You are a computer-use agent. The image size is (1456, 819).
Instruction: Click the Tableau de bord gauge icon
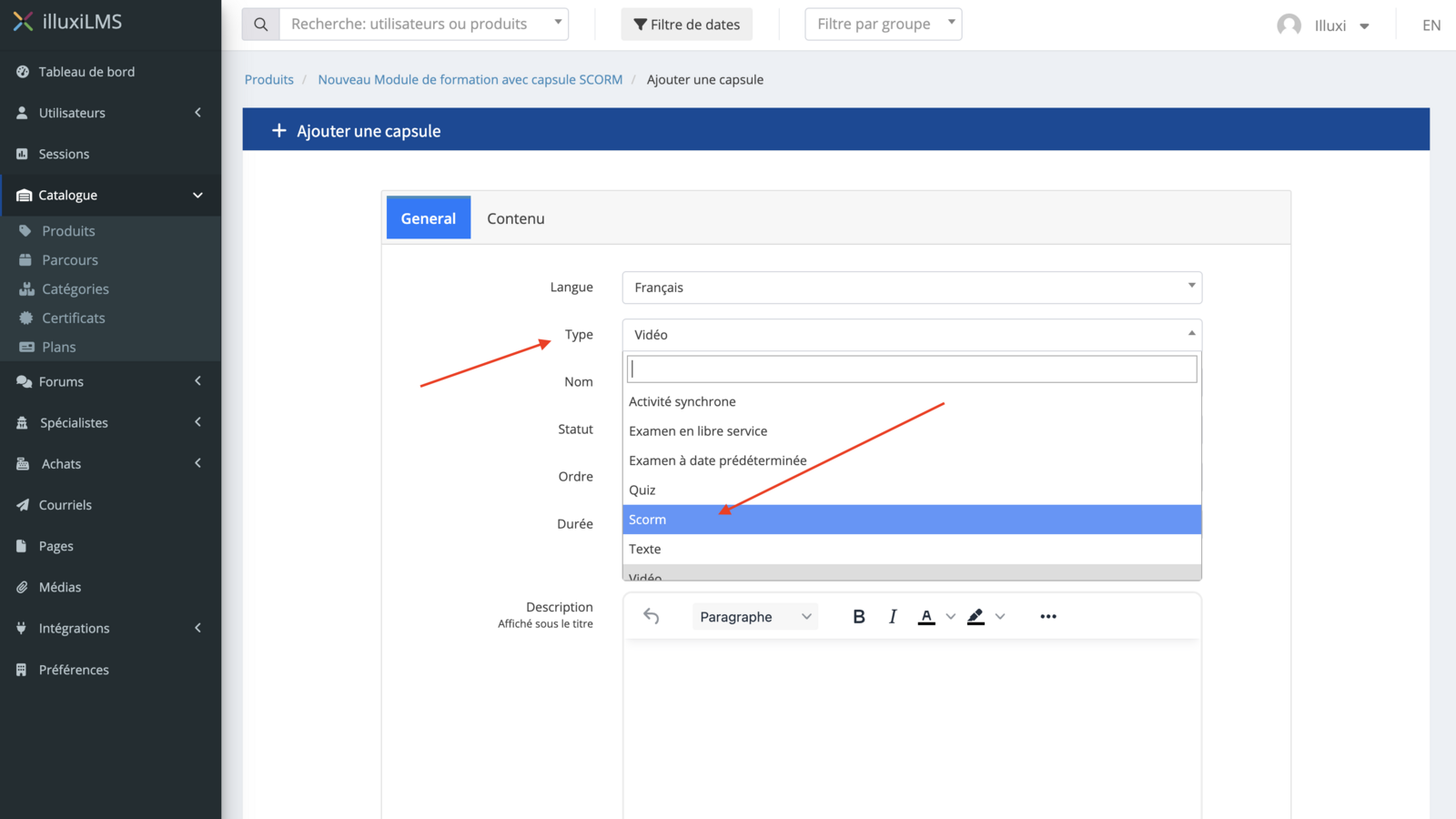(x=23, y=72)
